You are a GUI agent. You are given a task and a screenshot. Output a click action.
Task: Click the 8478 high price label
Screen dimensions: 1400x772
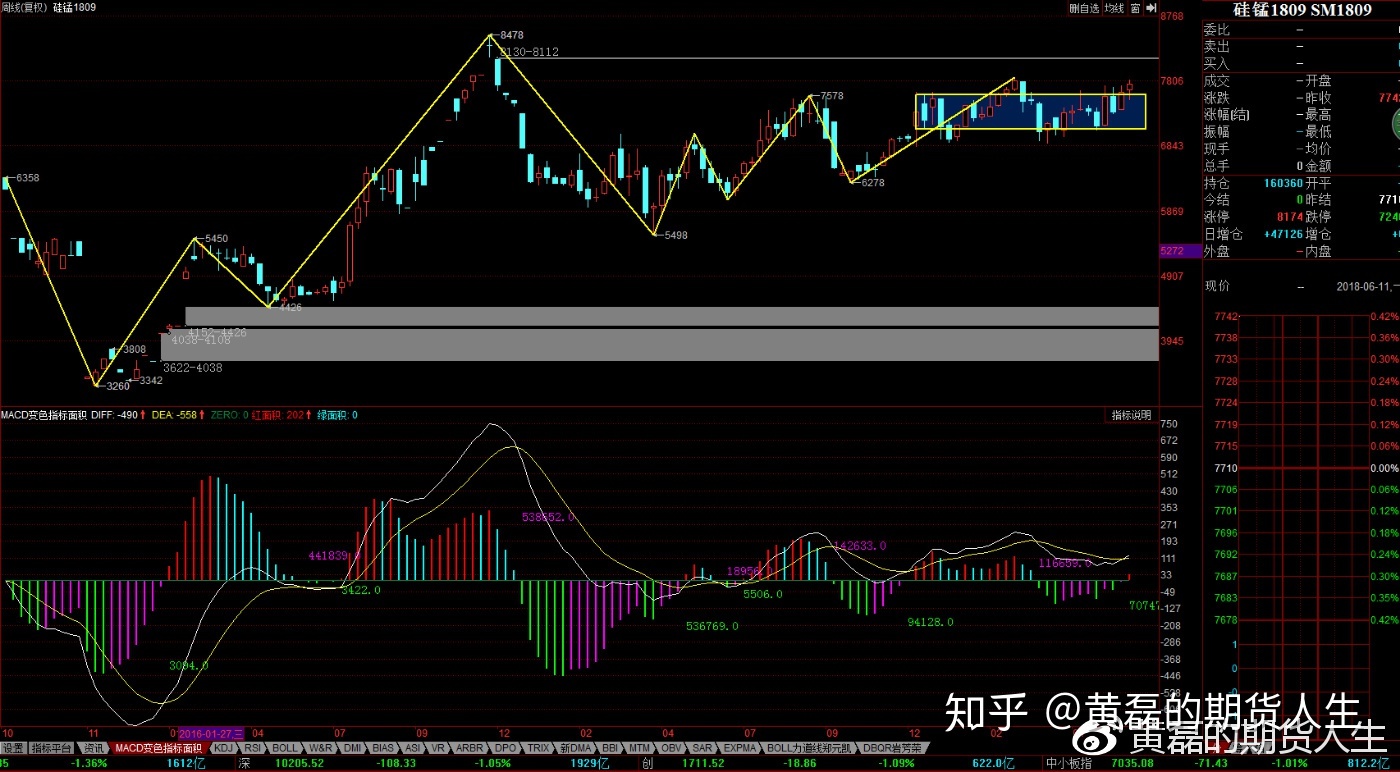pos(512,35)
